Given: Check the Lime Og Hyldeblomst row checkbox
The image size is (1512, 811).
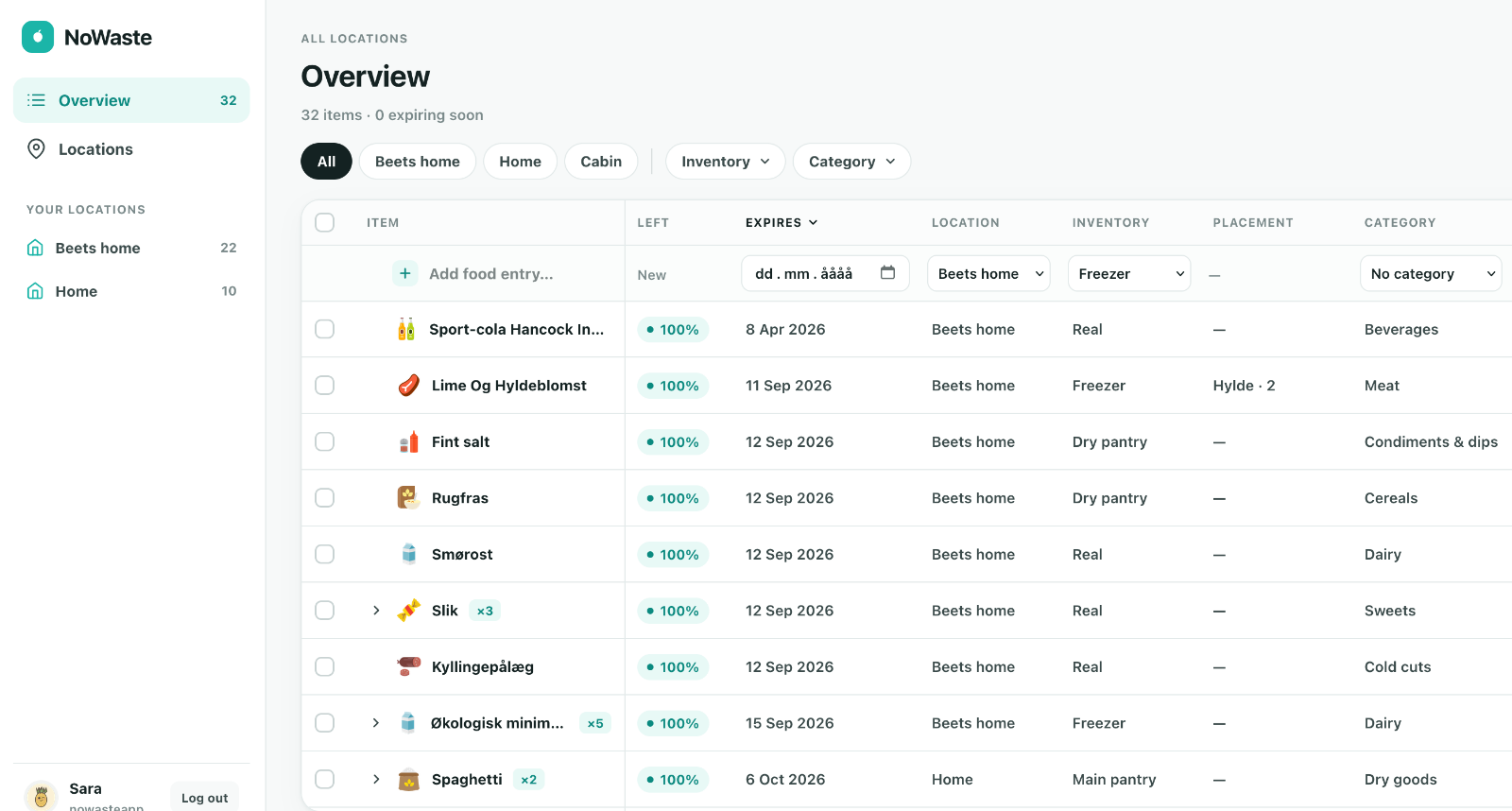Looking at the screenshot, I should tap(325, 385).
